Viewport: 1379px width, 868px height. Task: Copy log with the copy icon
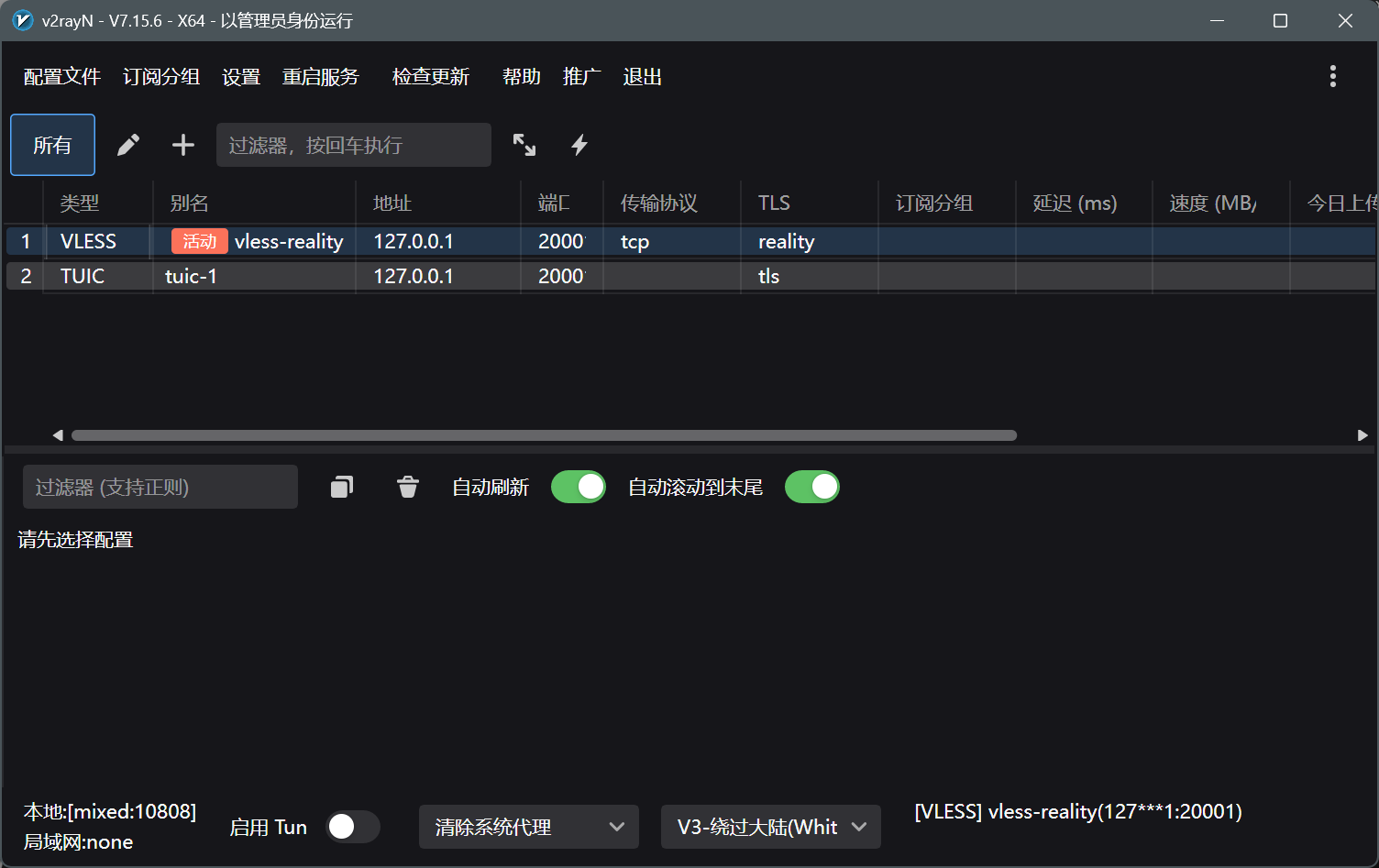[342, 487]
